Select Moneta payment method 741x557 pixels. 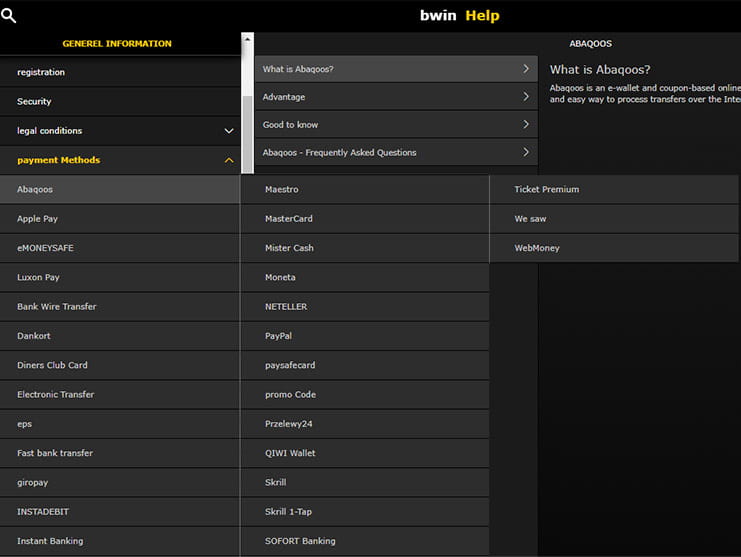365,277
